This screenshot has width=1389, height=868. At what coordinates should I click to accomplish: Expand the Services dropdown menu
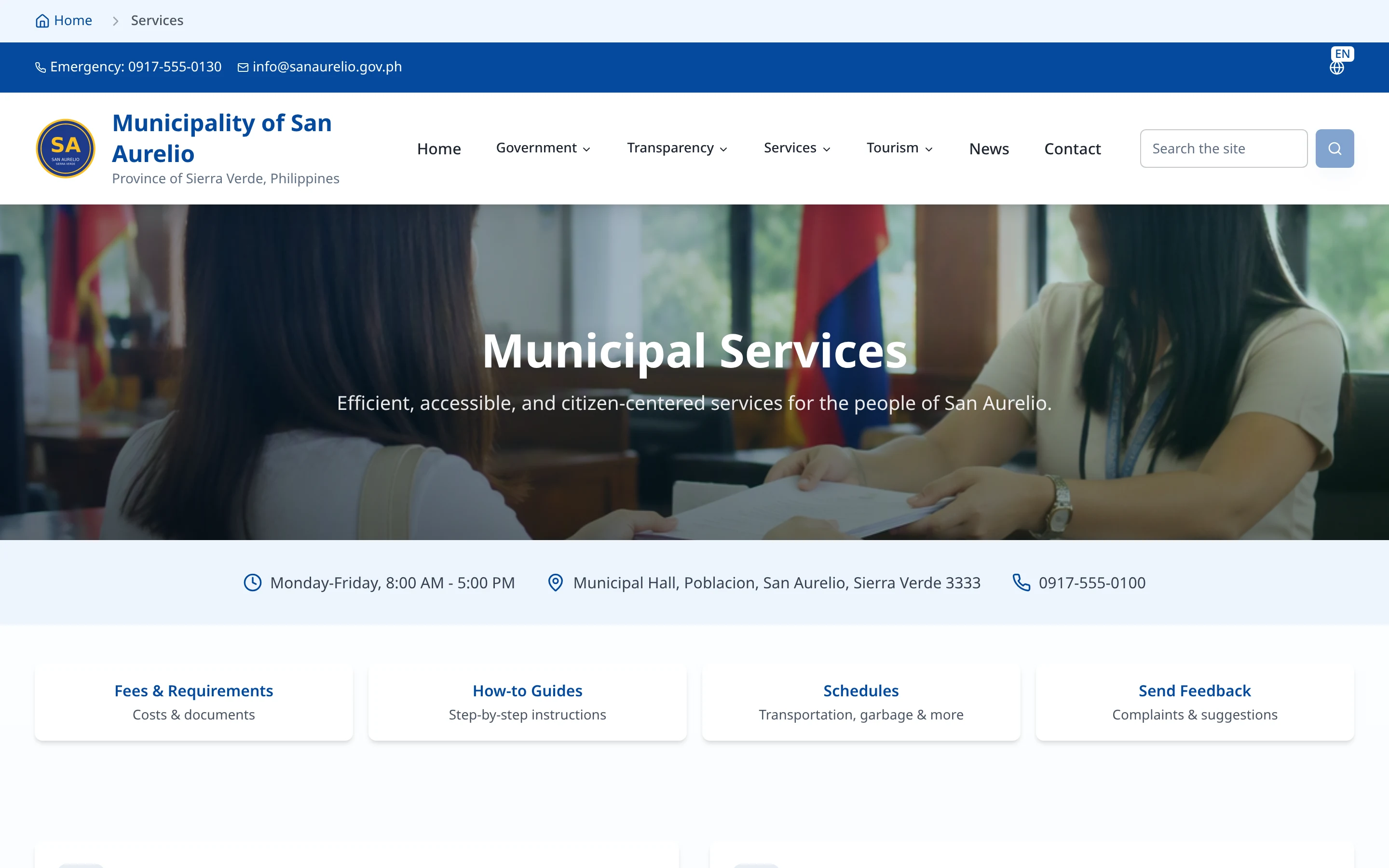pyautogui.click(x=797, y=148)
